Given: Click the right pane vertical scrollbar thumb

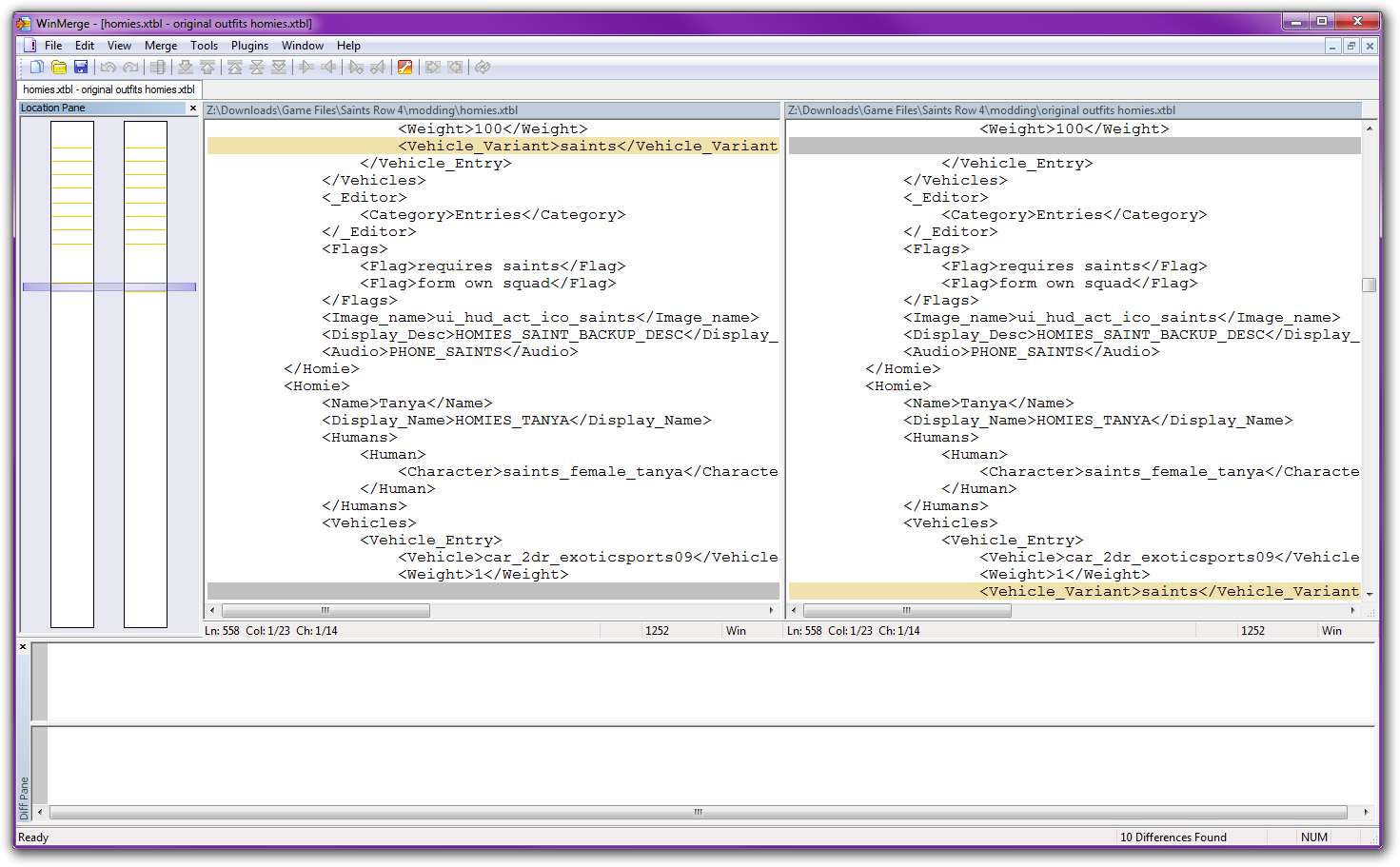Looking at the screenshot, I should pos(1369,285).
